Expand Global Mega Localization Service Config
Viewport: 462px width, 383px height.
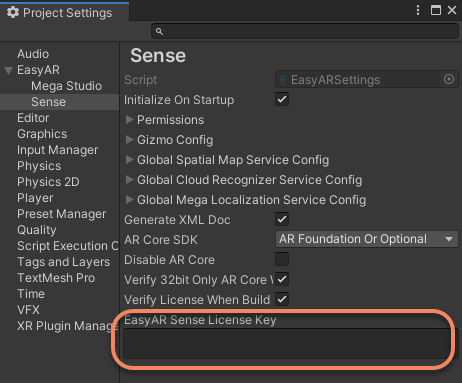pyautogui.click(x=129, y=199)
